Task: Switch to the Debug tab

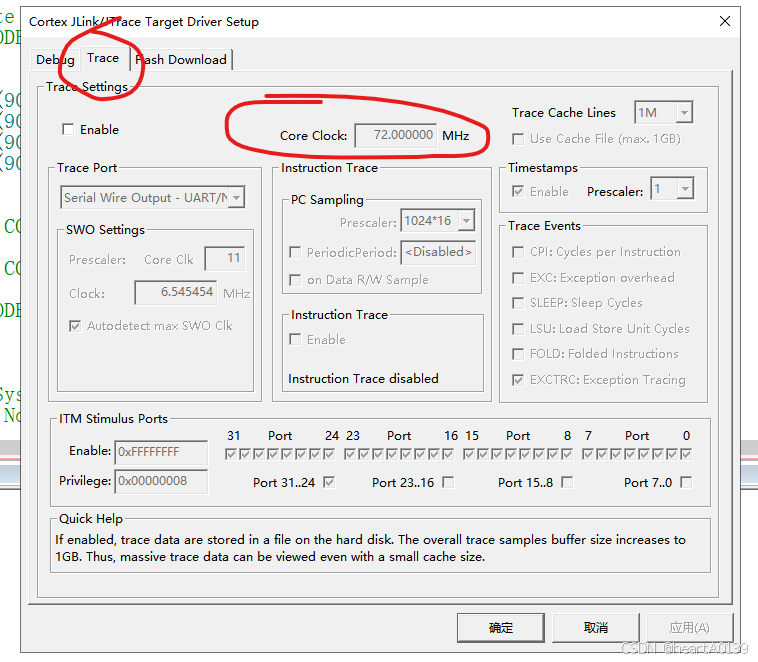Action: (55, 60)
